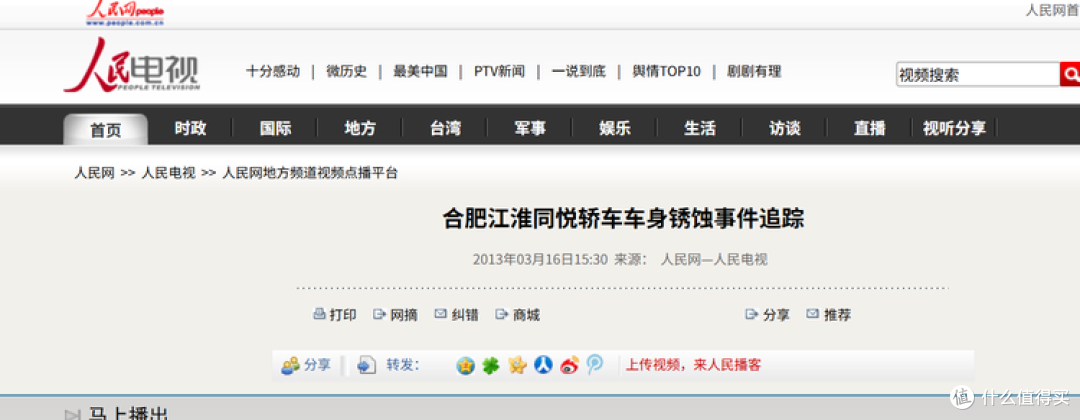Click the 人民网 breadcrumb link

pos(94,174)
